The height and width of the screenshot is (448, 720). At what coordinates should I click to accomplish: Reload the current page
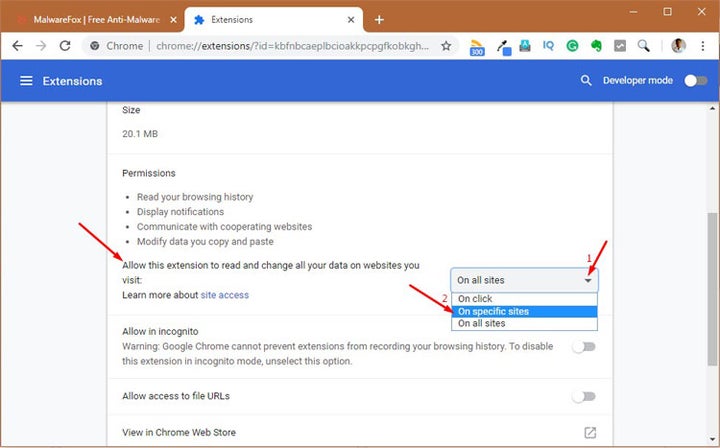(66, 46)
